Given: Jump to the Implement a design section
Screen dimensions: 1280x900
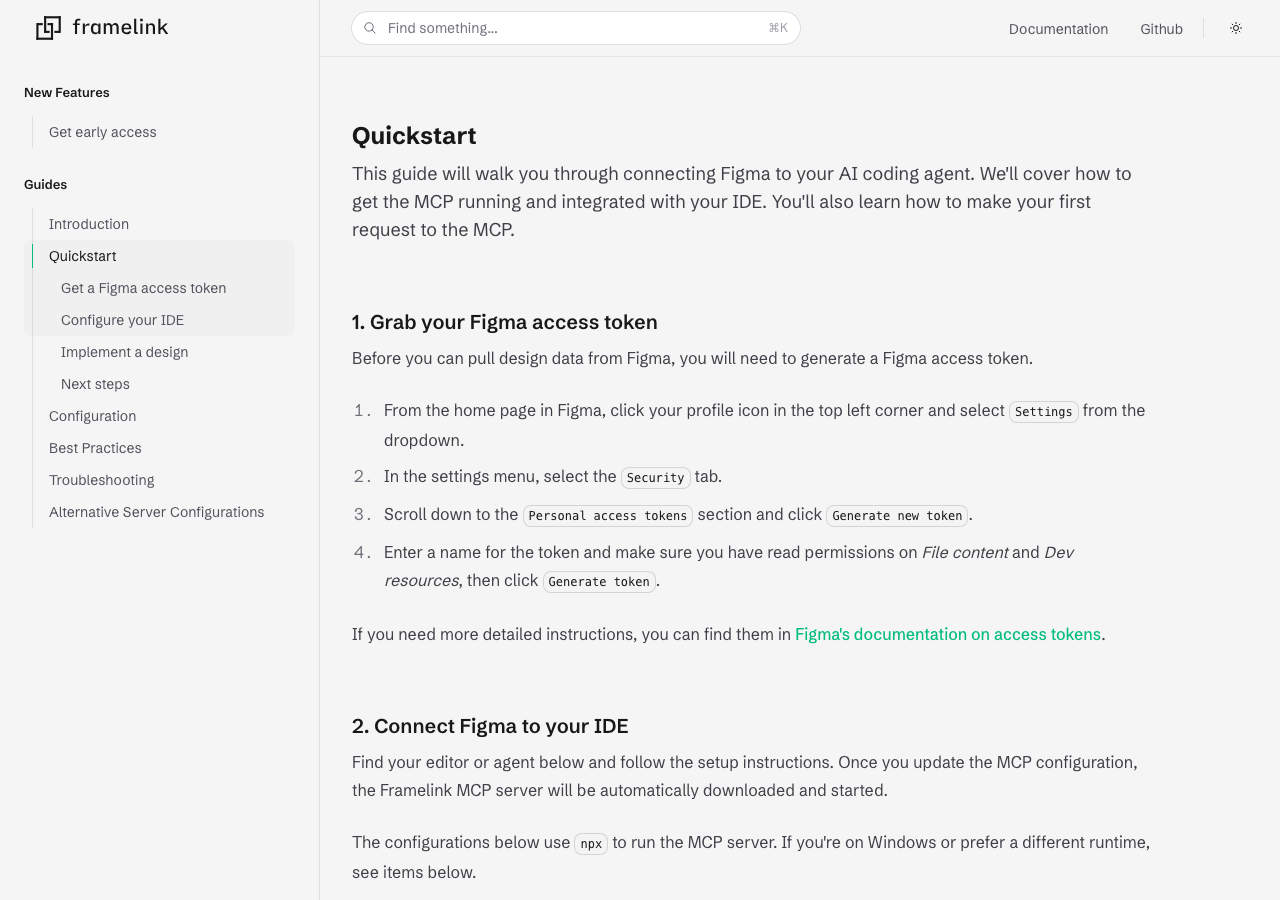Looking at the screenshot, I should click(x=124, y=352).
